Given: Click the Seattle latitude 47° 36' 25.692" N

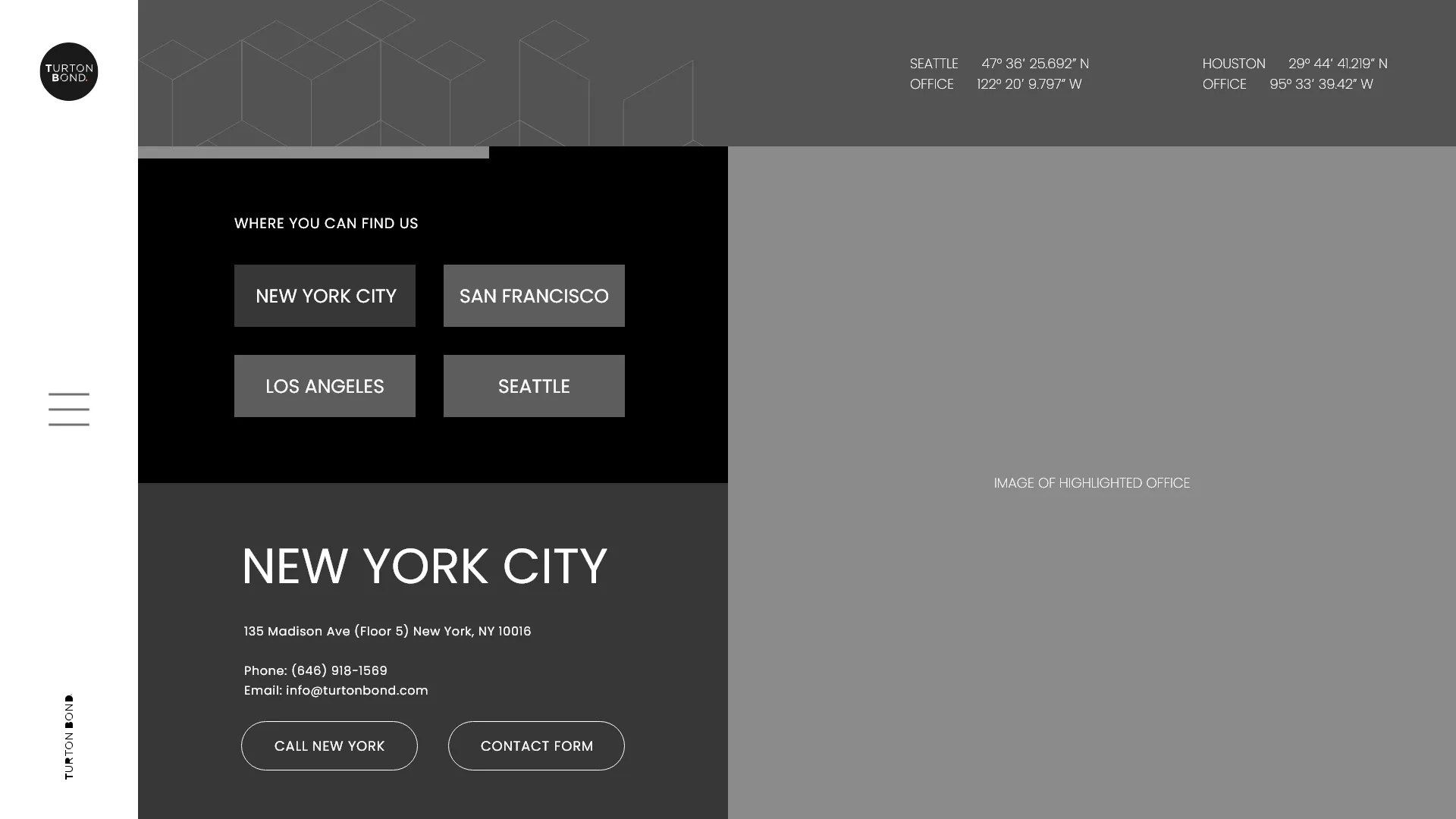Looking at the screenshot, I should pos(1034,64).
